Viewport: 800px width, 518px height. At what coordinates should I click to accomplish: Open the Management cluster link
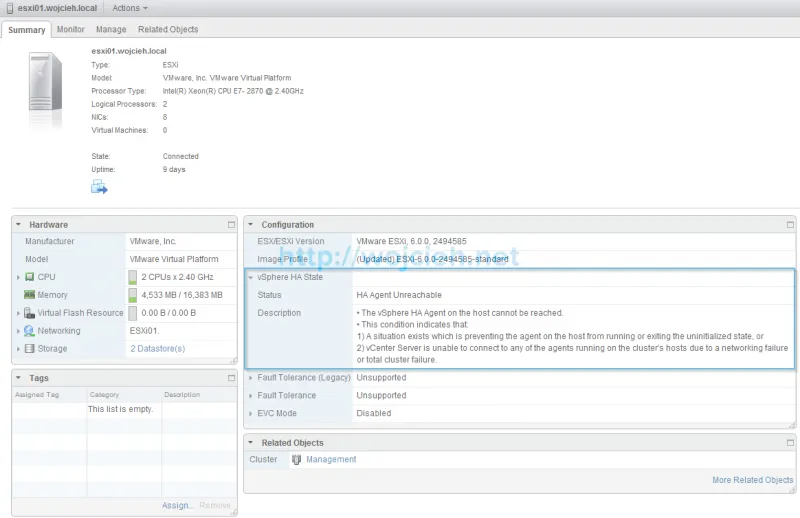pos(331,459)
